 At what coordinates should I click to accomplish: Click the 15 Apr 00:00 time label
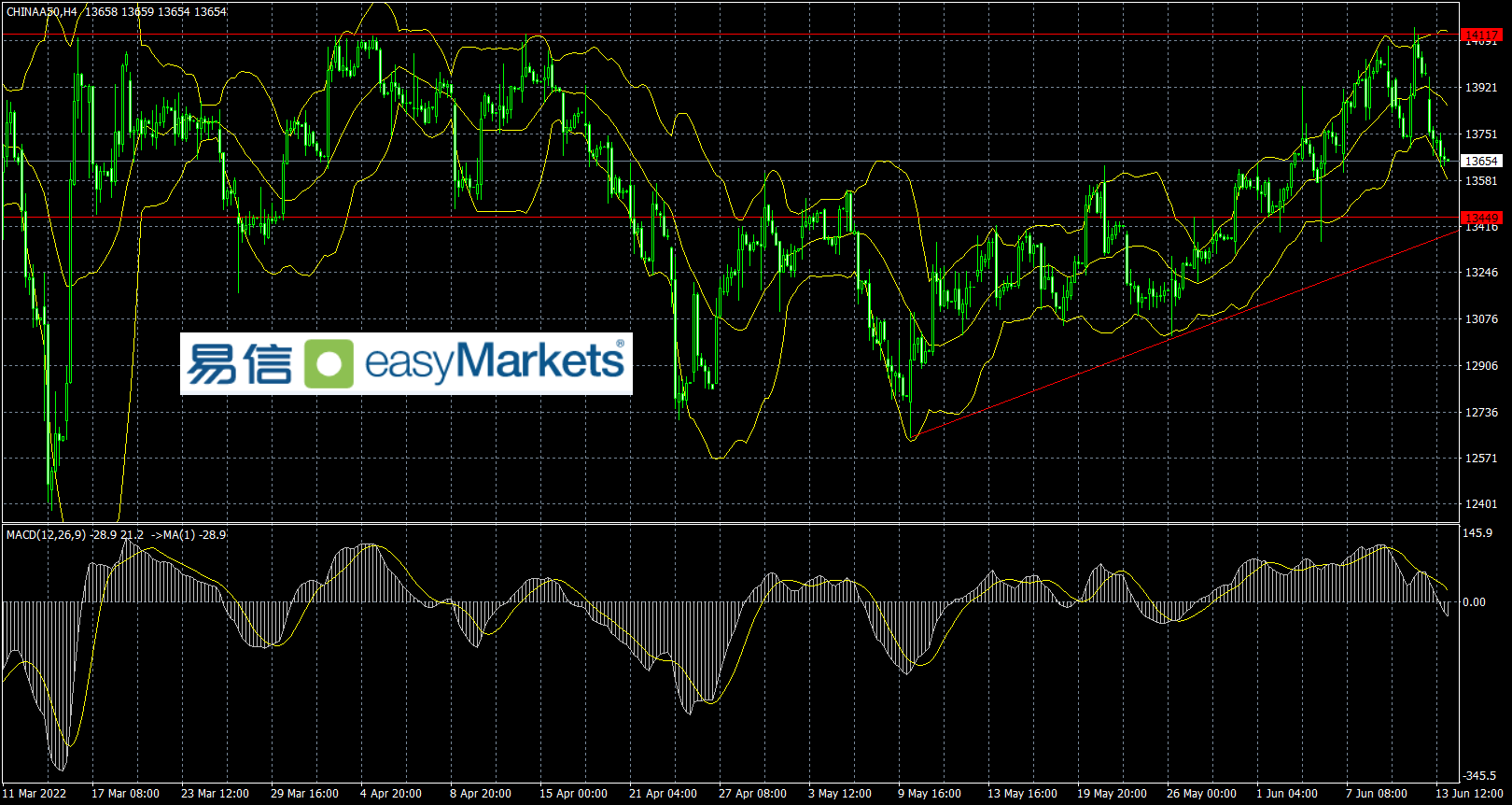[x=573, y=794]
